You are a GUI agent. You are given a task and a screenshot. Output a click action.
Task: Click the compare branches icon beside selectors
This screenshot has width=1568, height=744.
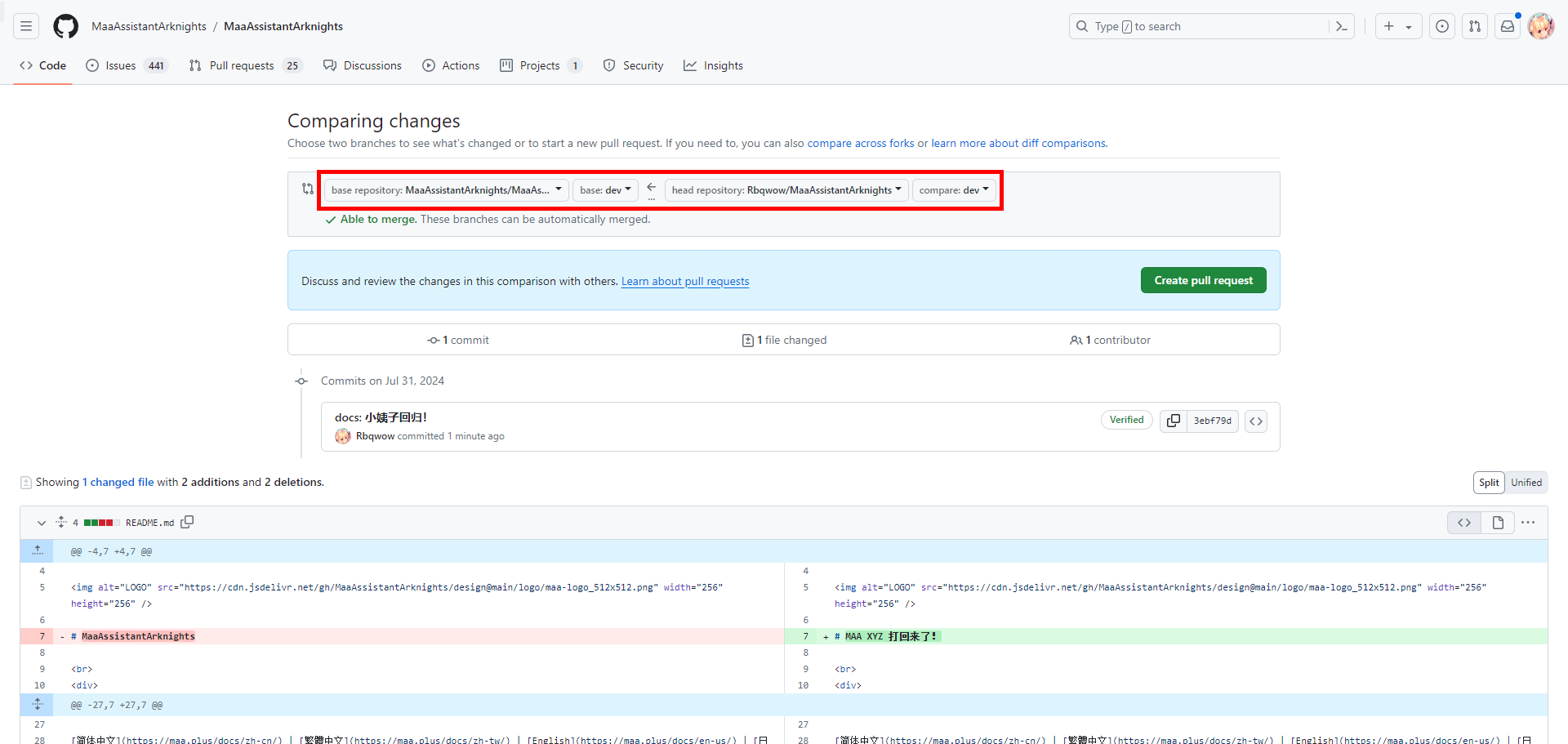[x=308, y=189]
